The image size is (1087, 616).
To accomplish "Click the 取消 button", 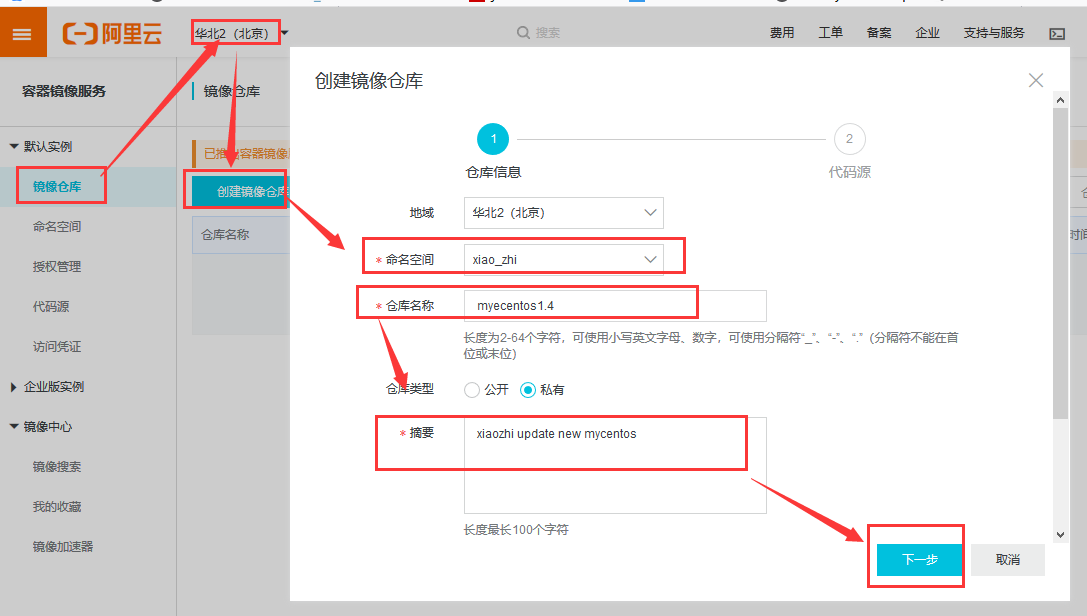I will pos(1007,559).
